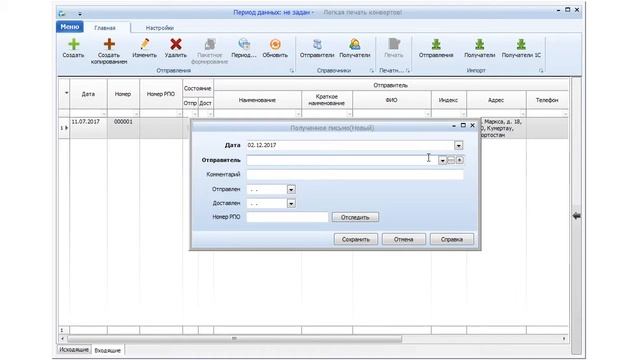640x360 pixels.
Task: Add new Отправитель with plus button
Action: pos(460,160)
